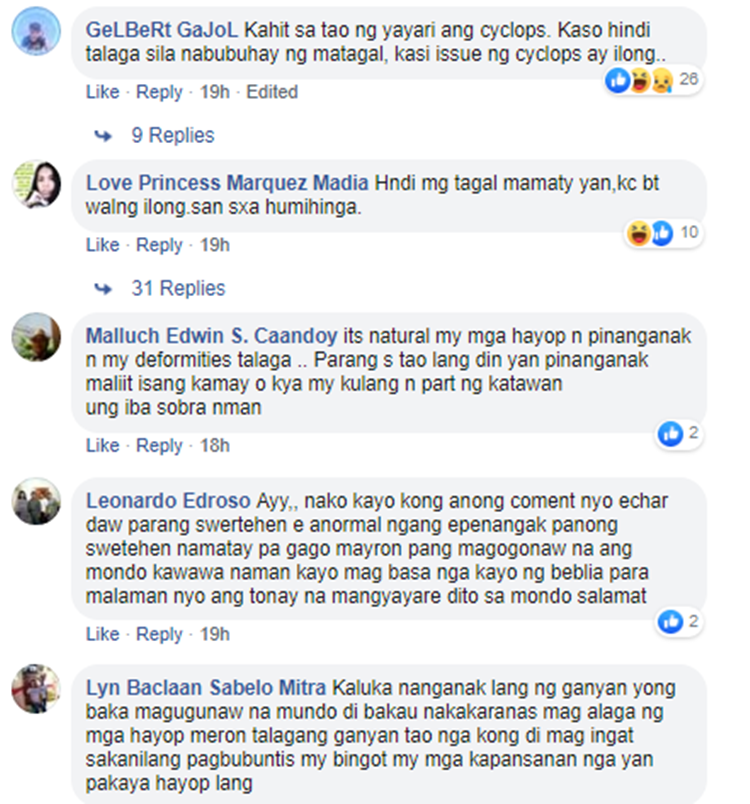This screenshot has width=750, height=804.
Task: Open GeLBeRt GaJoL's profile picture
Action: [36, 31]
